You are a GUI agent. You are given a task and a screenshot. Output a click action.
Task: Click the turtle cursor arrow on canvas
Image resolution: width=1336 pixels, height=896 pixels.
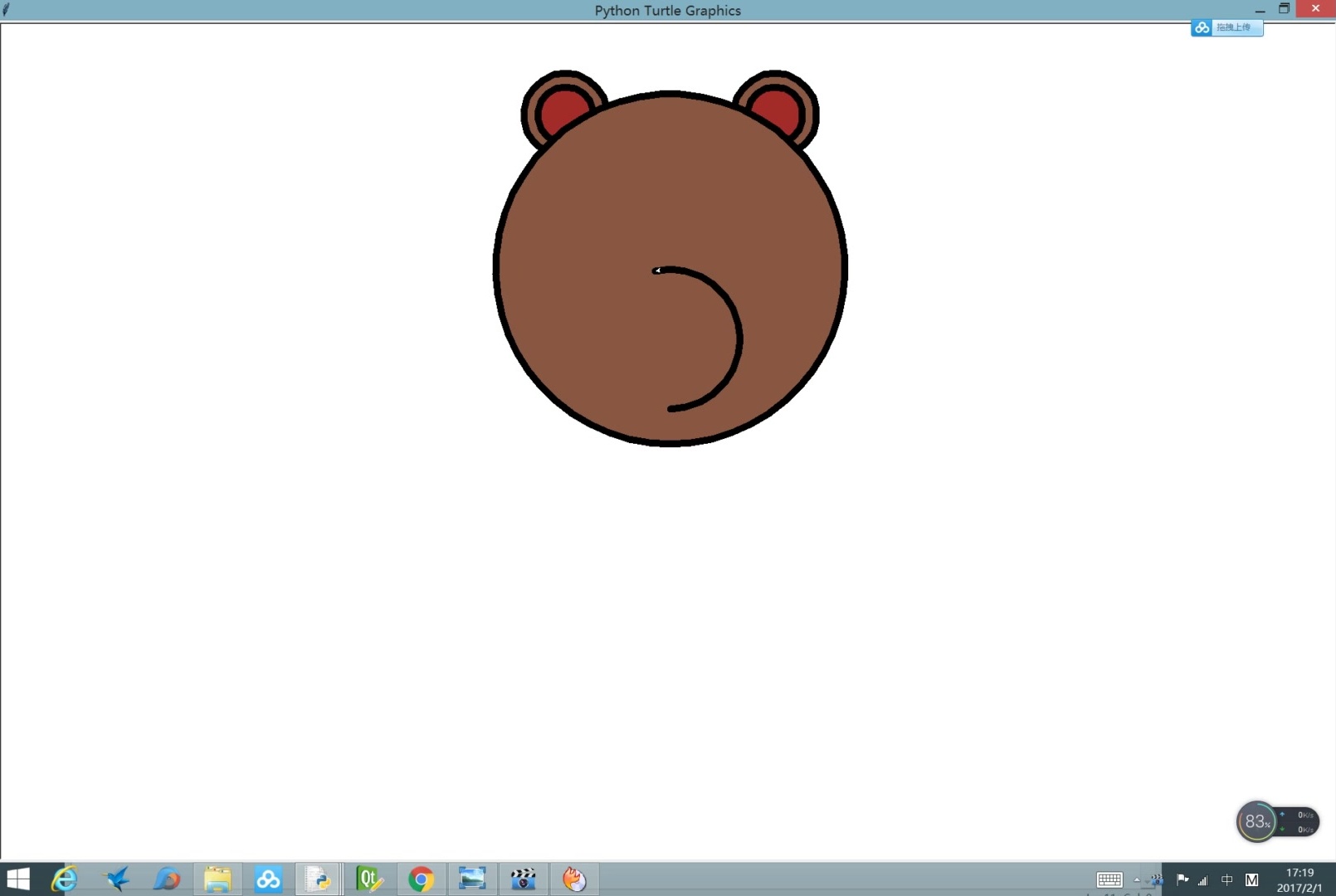656,270
